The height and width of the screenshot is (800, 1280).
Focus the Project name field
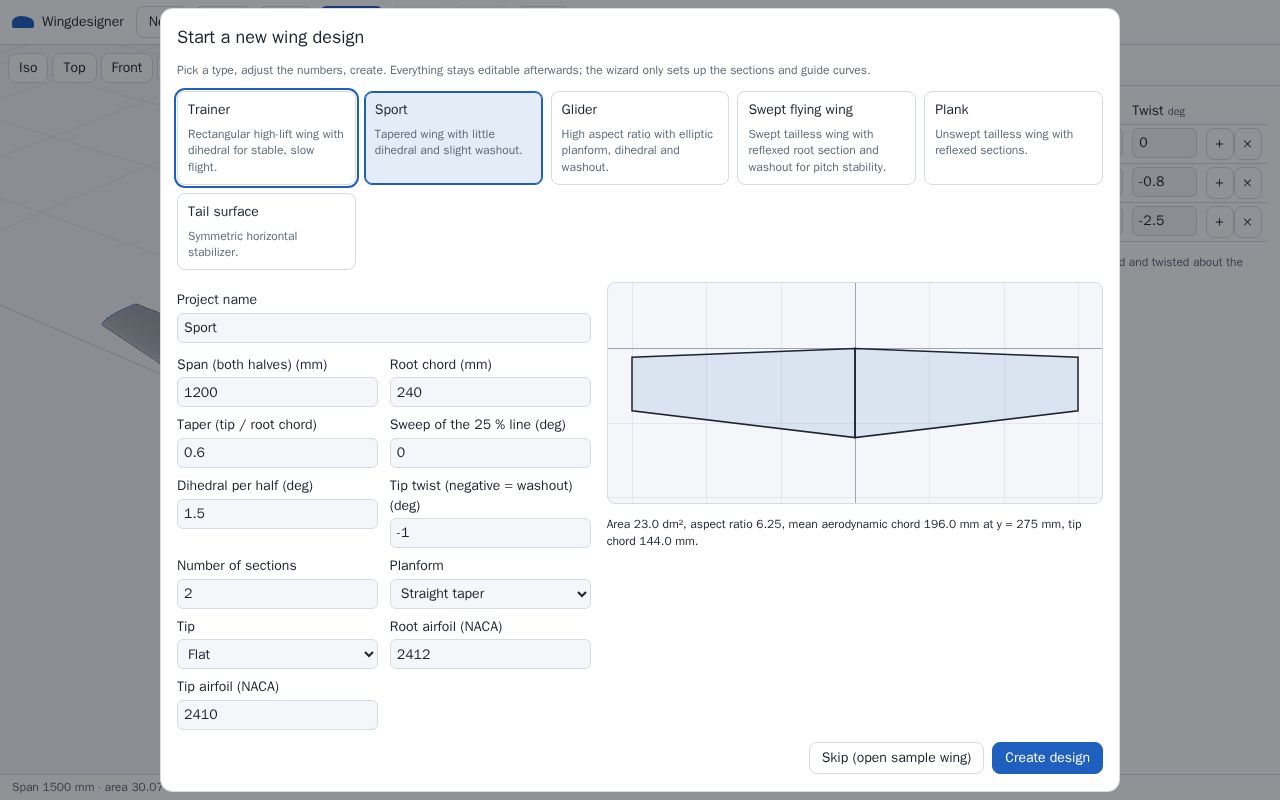click(384, 328)
